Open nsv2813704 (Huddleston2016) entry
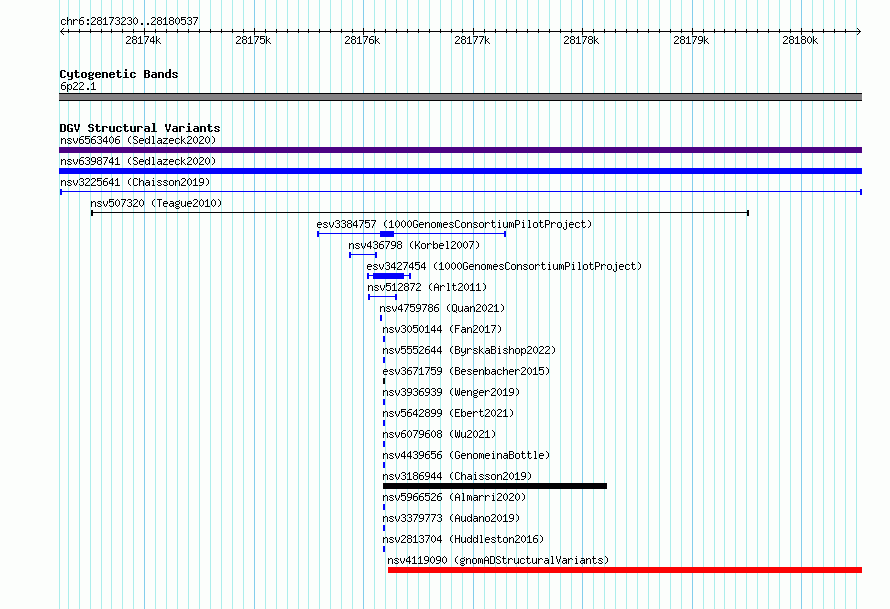This screenshot has width=890, height=609. coord(463,539)
